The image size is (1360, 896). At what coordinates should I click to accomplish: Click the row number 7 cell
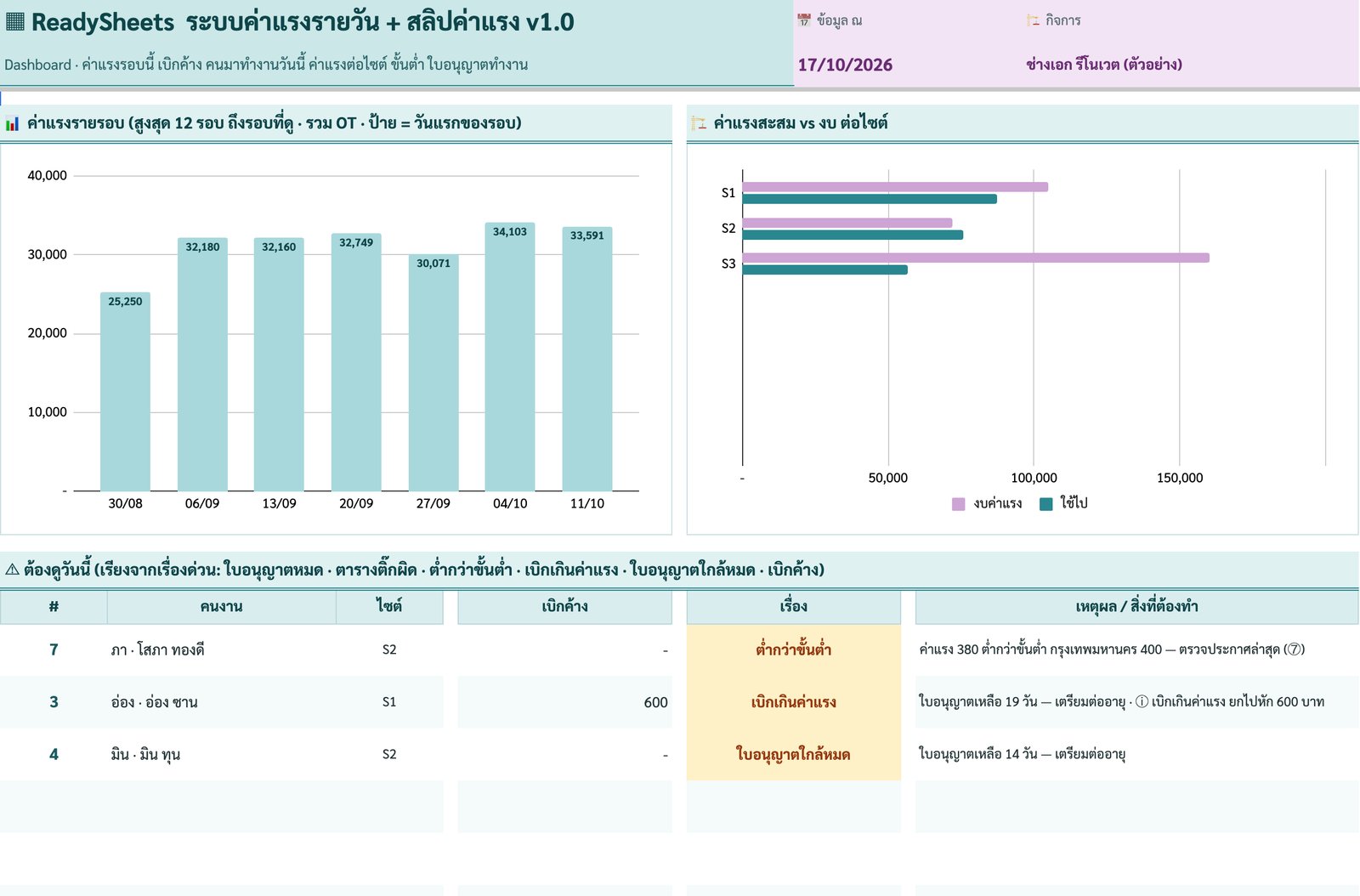pyautogui.click(x=54, y=650)
